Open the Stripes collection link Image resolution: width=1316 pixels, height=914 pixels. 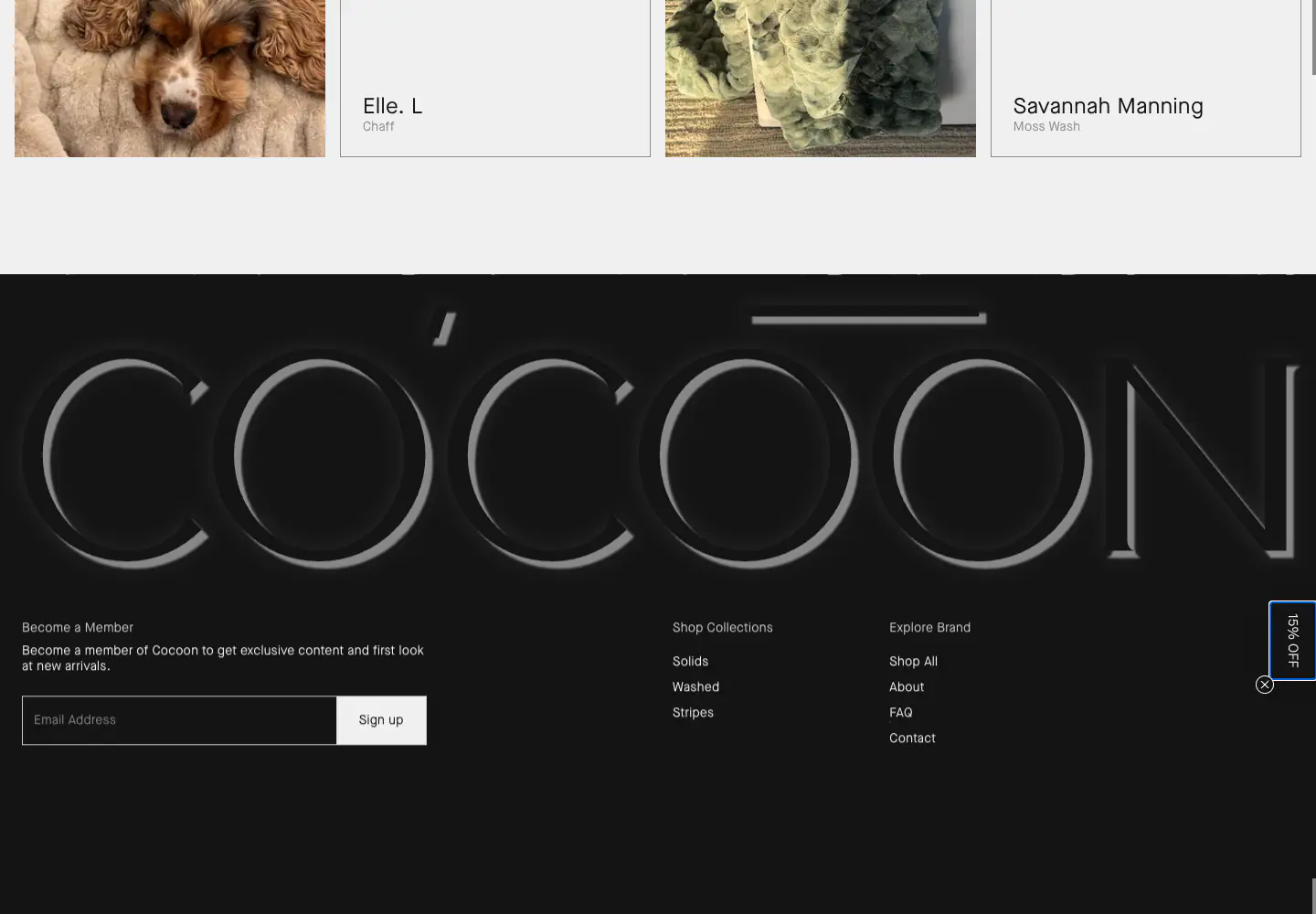693,713
